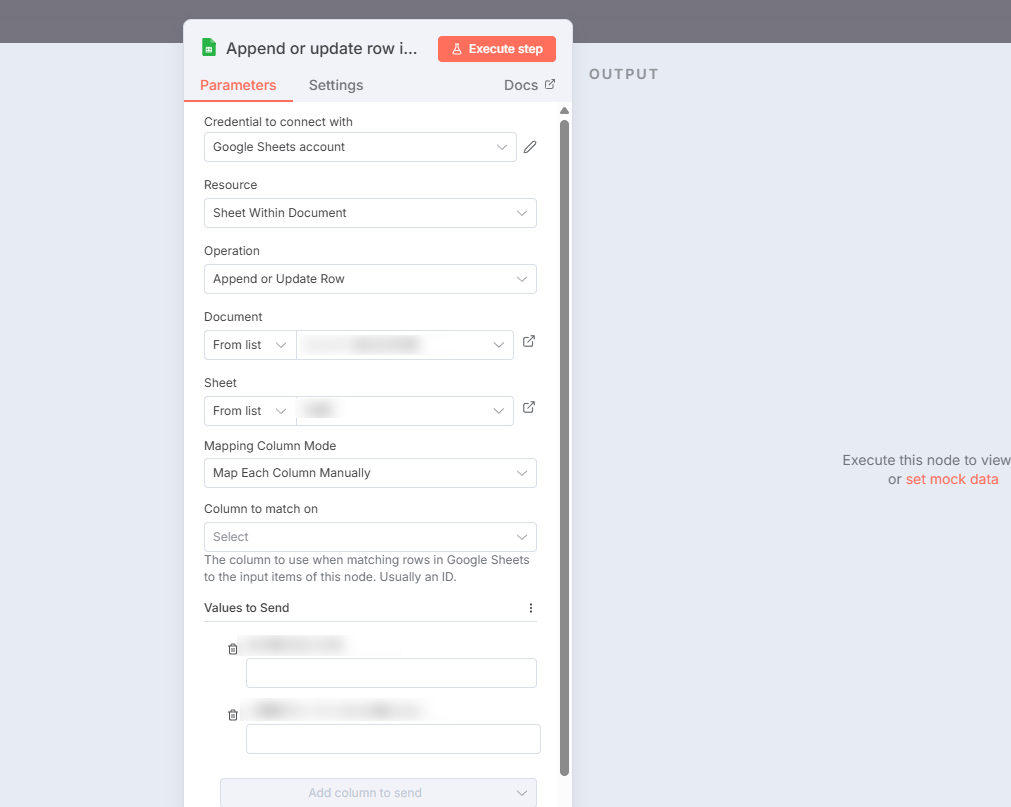The width and height of the screenshot is (1011, 807).
Task: Click the first column value input field
Action: pyautogui.click(x=391, y=673)
